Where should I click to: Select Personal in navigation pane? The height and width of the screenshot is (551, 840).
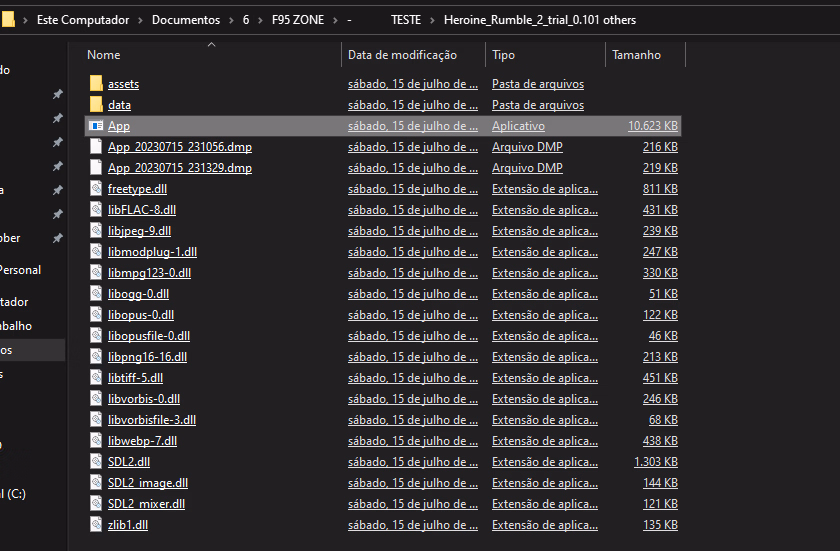pos(20,270)
